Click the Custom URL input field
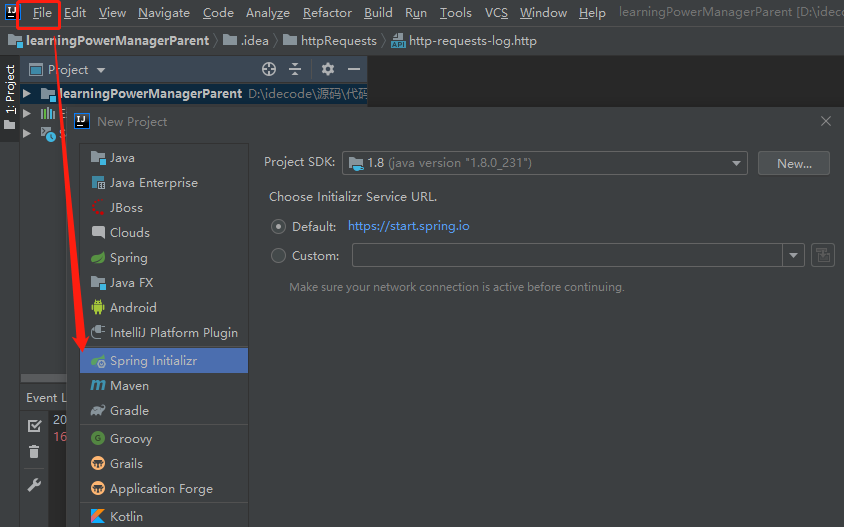The width and height of the screenshot is (844, 527). (567, 255)
